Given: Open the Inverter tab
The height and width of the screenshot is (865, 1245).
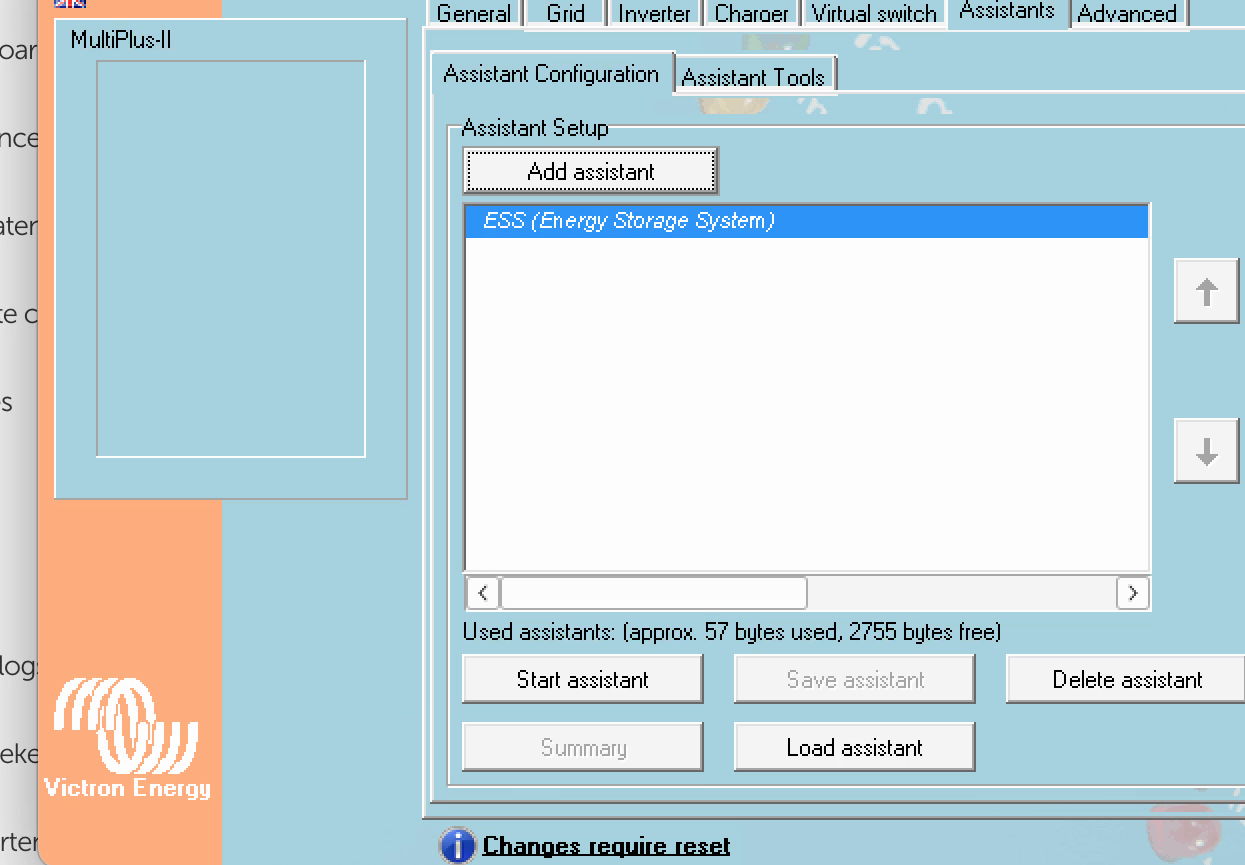Looking at the screenshot, I should coord(654,14).
